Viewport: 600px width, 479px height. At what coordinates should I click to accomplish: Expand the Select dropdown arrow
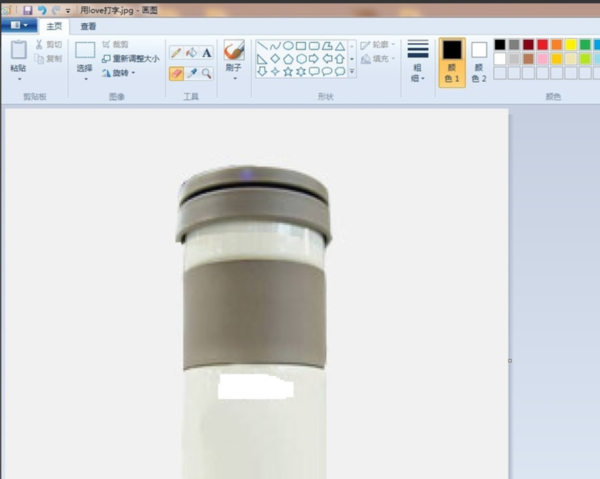(86, 79)
